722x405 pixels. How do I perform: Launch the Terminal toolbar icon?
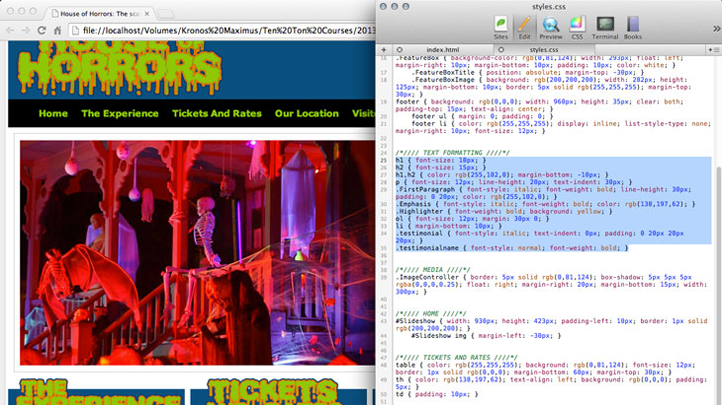pyautogui.click(x=605, y=25)
